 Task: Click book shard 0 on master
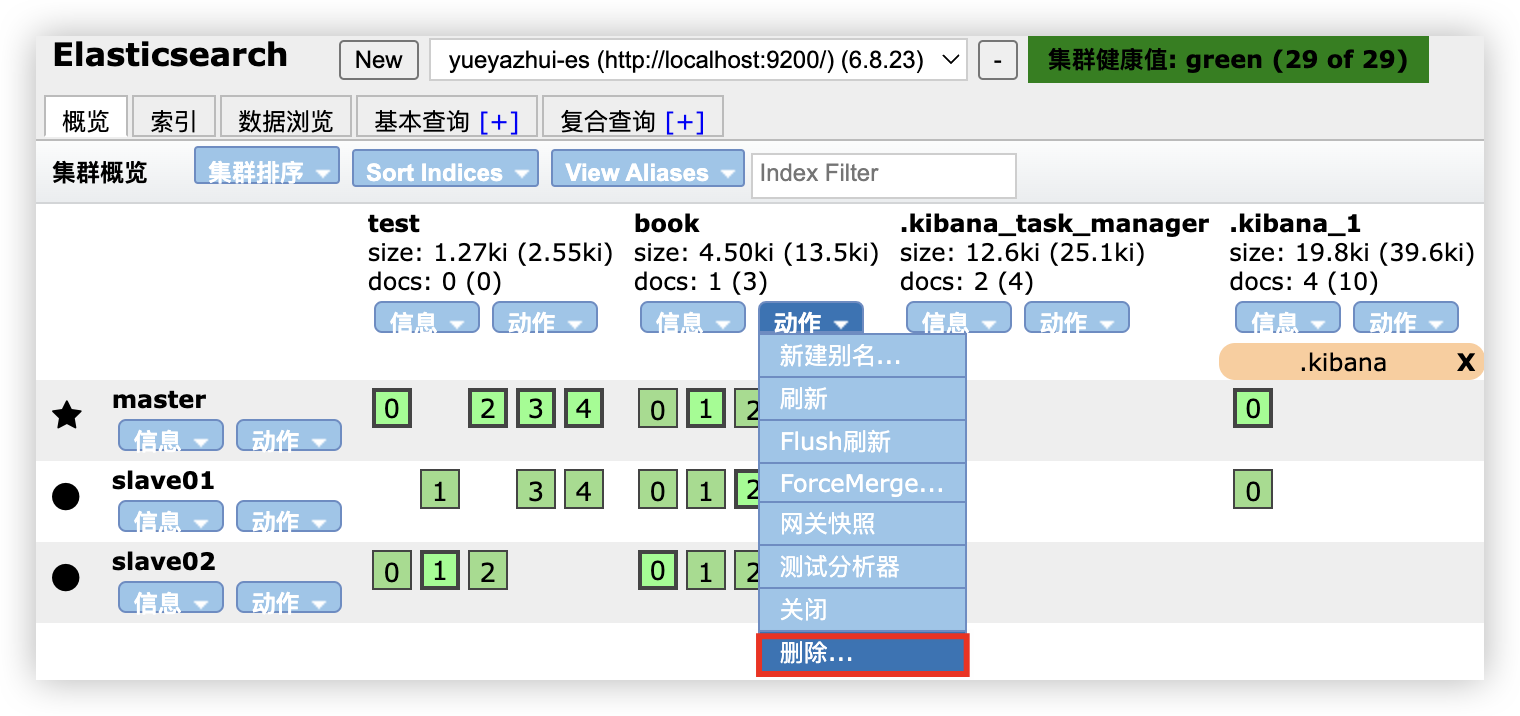click(x=658, y=409)
